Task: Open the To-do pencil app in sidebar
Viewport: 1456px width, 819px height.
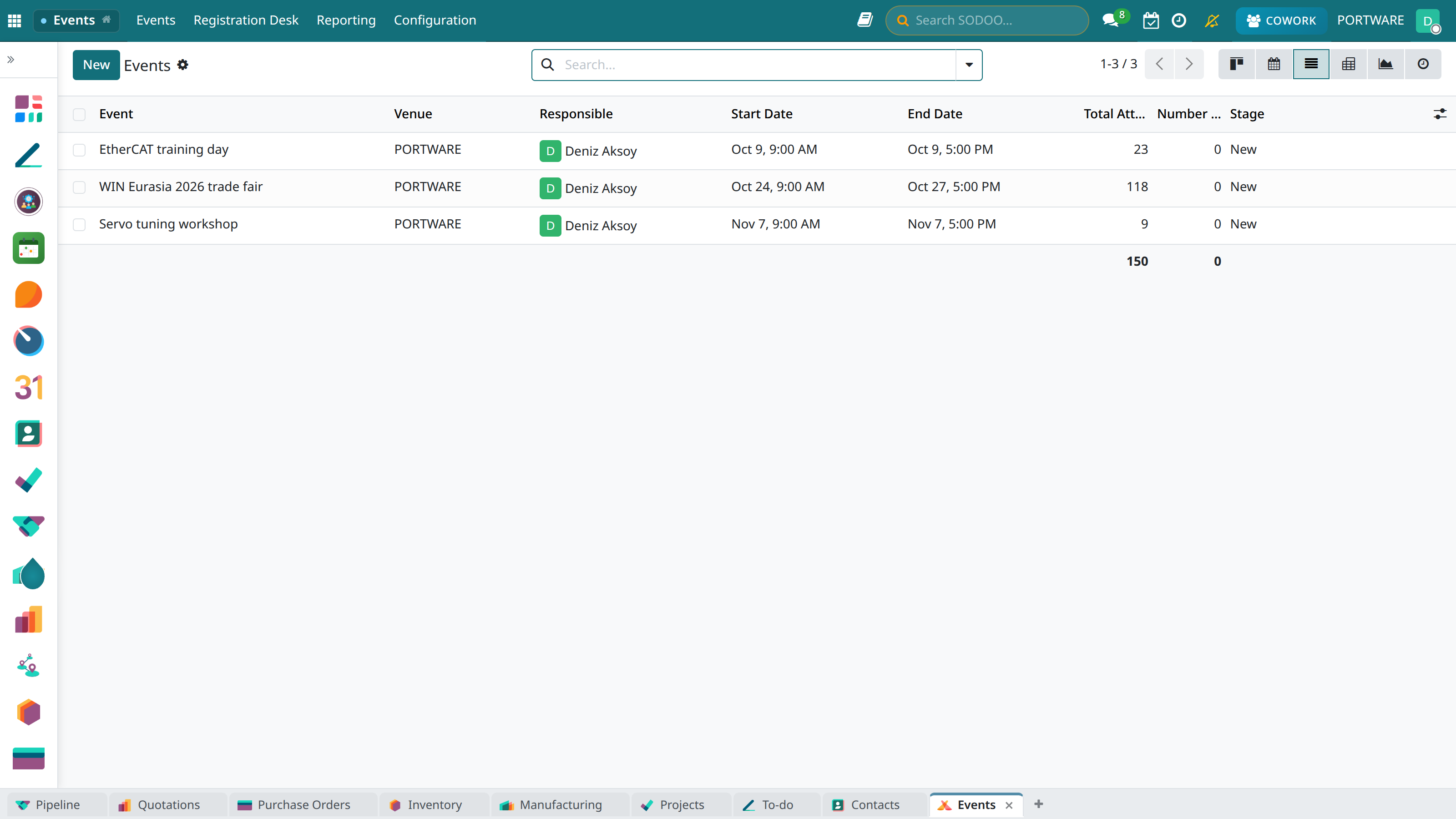Action: [x=28, y=156]
